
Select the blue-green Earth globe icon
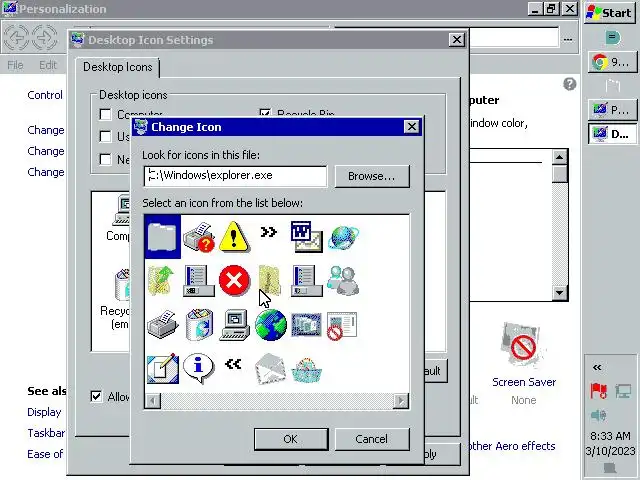tap(271, 324)
